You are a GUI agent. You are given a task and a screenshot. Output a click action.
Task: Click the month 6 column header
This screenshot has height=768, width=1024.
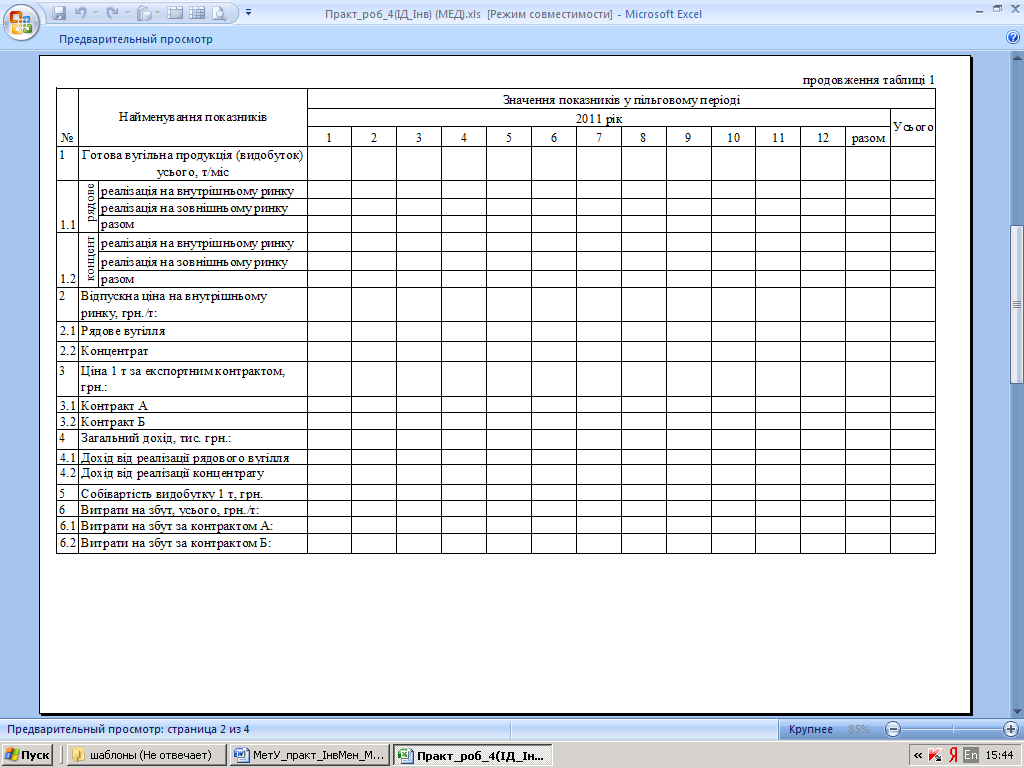(554, 137)
